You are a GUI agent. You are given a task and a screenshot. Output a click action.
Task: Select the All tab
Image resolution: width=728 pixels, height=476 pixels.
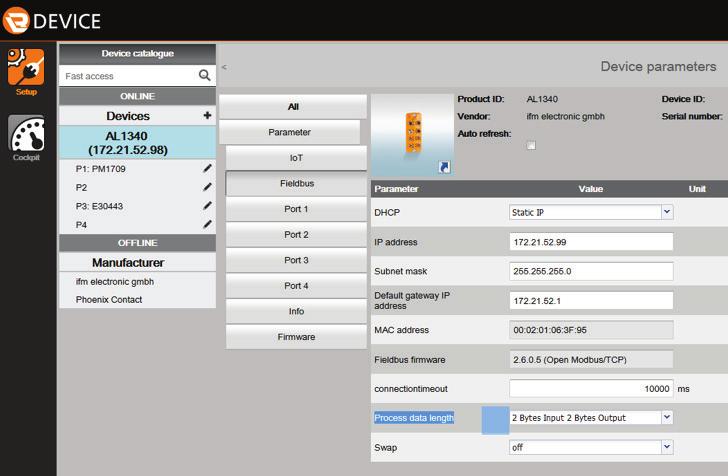tap(293, 107)
